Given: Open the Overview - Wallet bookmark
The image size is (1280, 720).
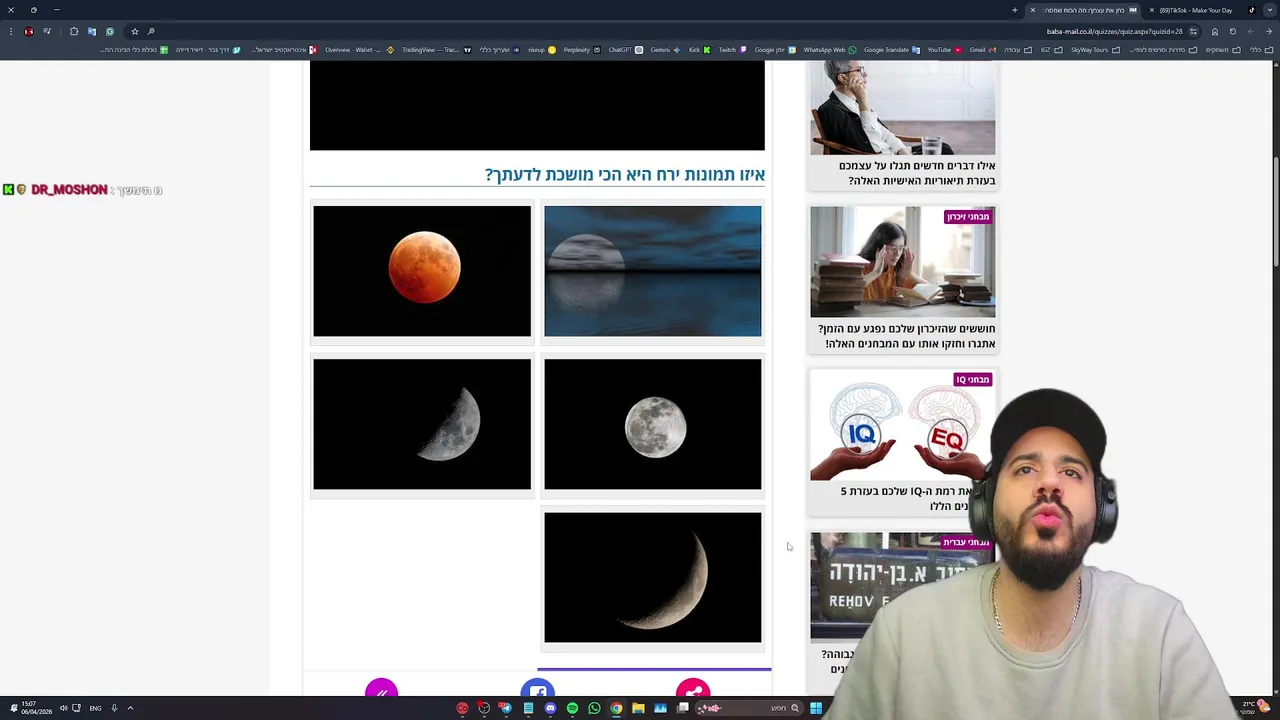Looking at the screenshot, I should 359,50.
